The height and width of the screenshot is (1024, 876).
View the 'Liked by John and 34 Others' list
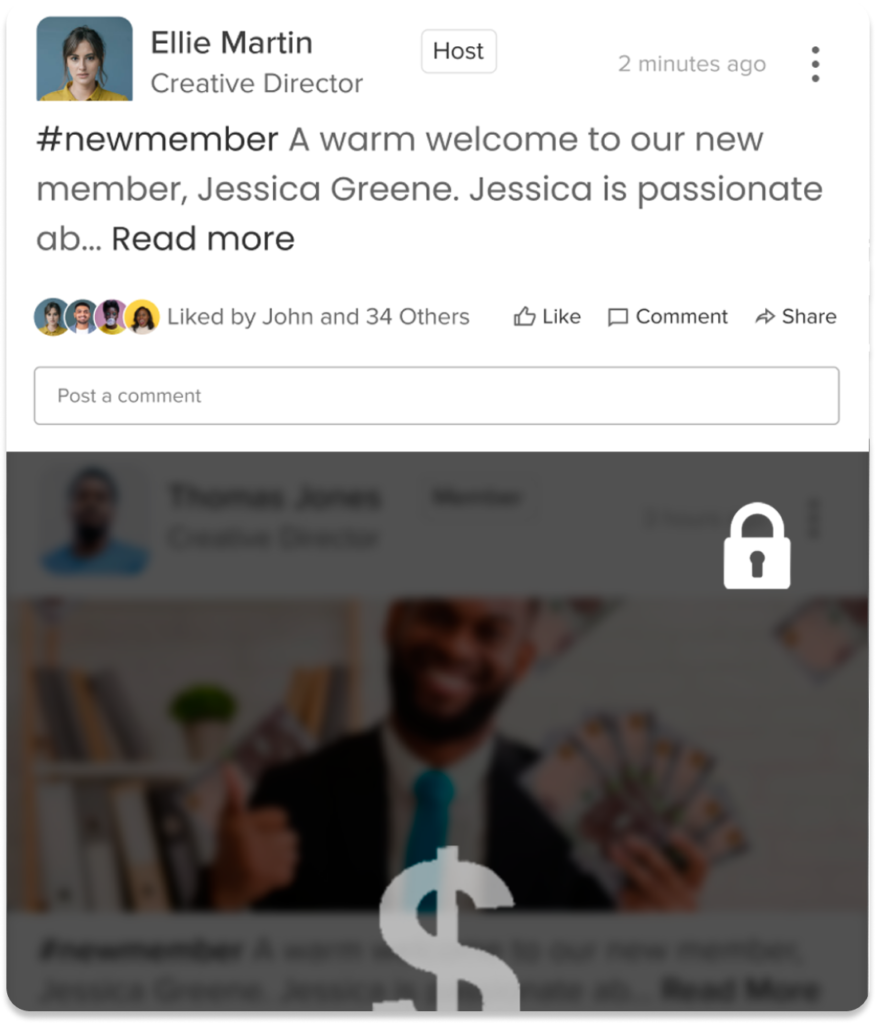click(x=318, y=317)
